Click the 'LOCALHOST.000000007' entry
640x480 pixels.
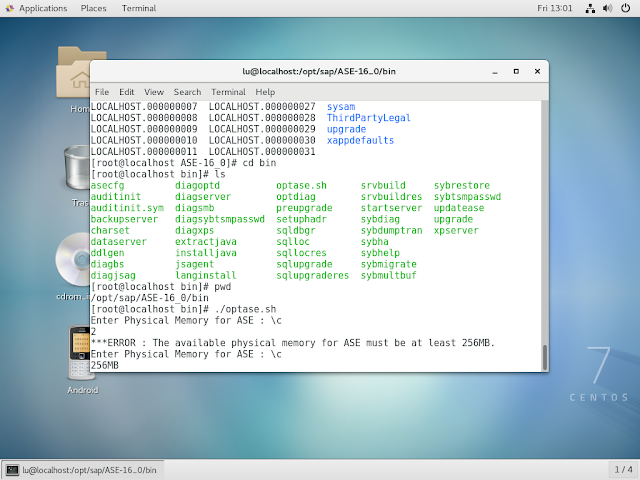click(x=144, y=107)
